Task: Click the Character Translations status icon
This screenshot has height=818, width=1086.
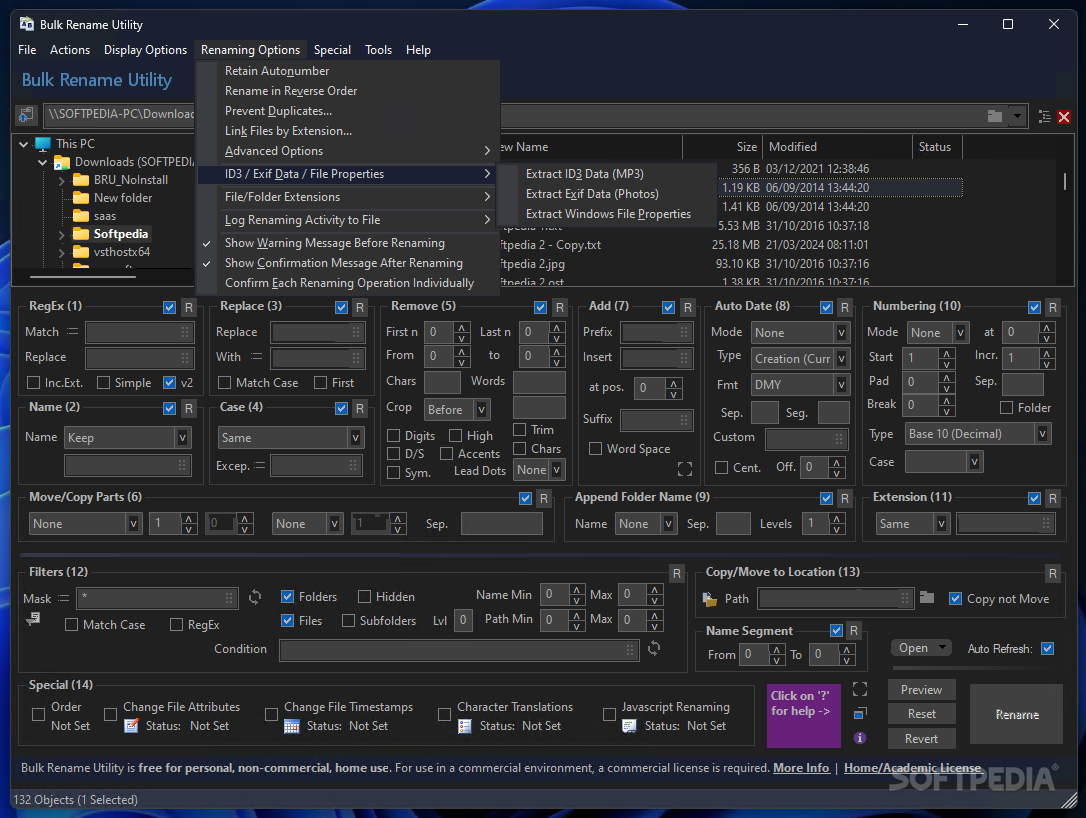Action: click(465, 726)
